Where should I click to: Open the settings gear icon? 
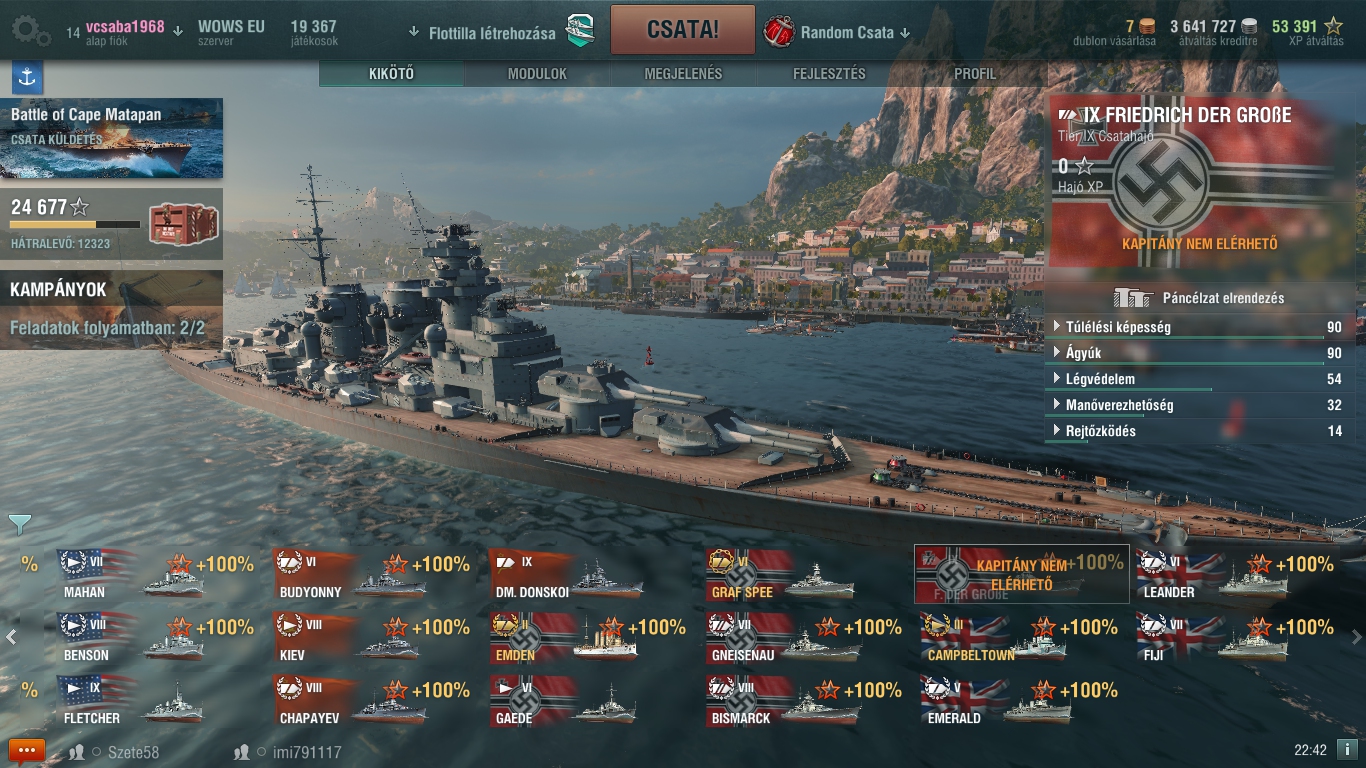click(30, 31)
